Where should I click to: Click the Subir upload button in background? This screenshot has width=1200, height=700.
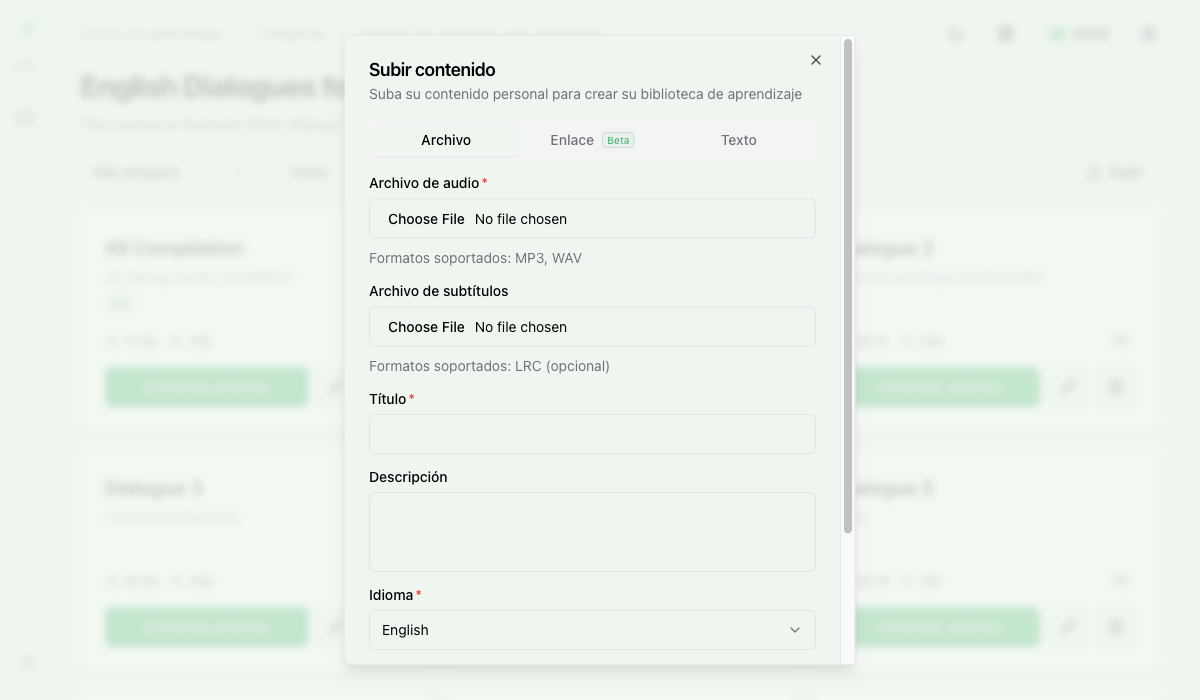click(x=1114, y=172)
